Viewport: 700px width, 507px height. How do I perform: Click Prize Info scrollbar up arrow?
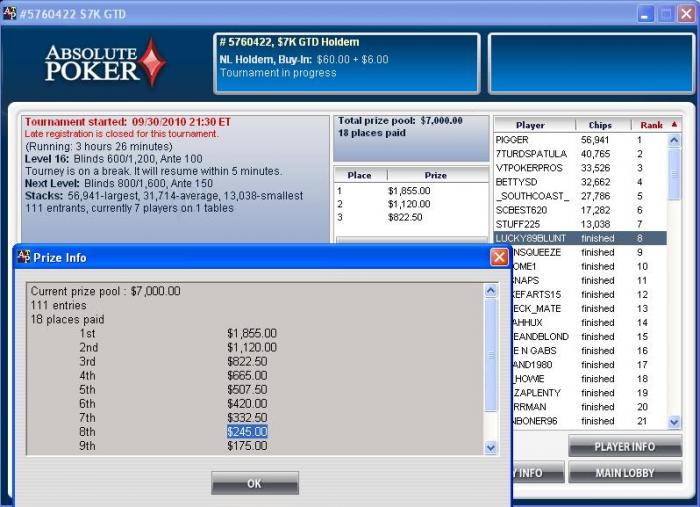[491, 291]
